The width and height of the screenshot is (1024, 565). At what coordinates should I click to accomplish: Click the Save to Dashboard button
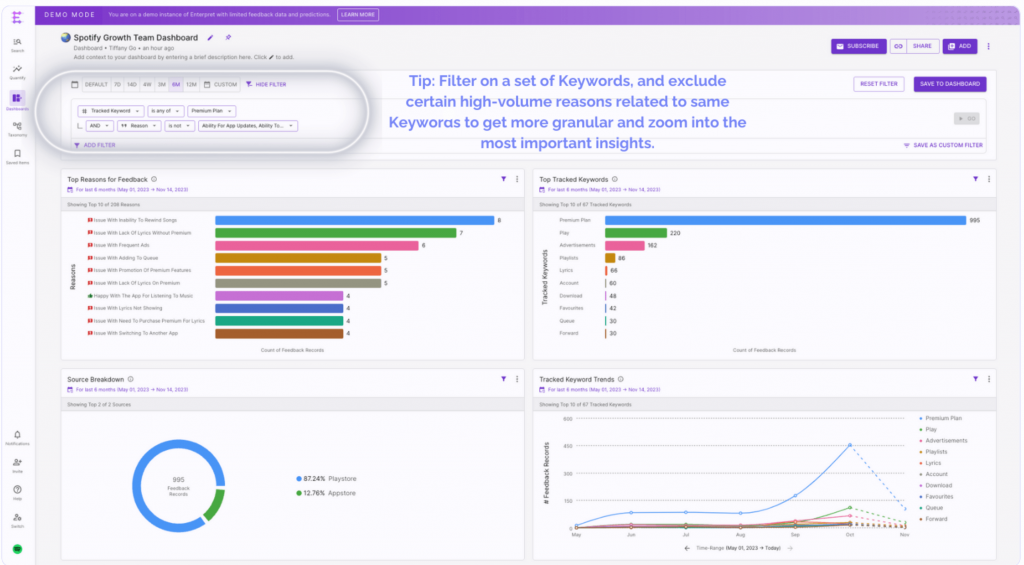point(949,84)
